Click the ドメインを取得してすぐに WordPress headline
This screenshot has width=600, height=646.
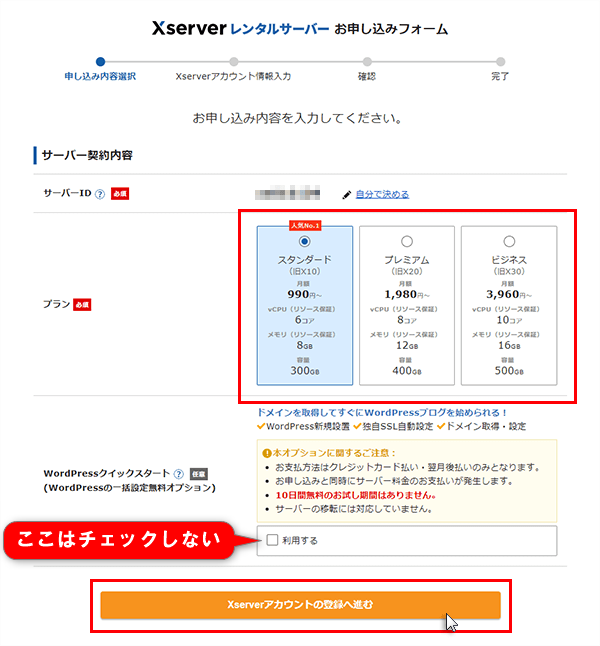[382, 412]
